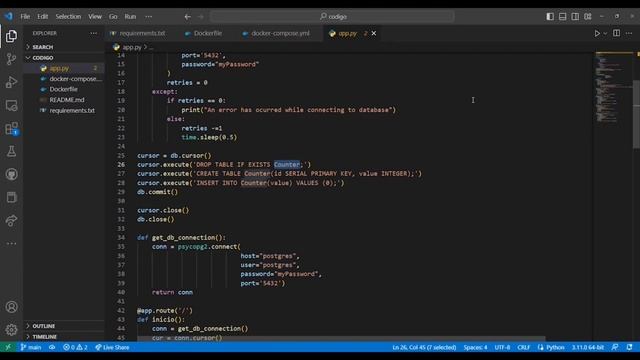Open the GitHub view in activity bar
This screenshot has width=640, height=360.
click(x=11, y=174)
